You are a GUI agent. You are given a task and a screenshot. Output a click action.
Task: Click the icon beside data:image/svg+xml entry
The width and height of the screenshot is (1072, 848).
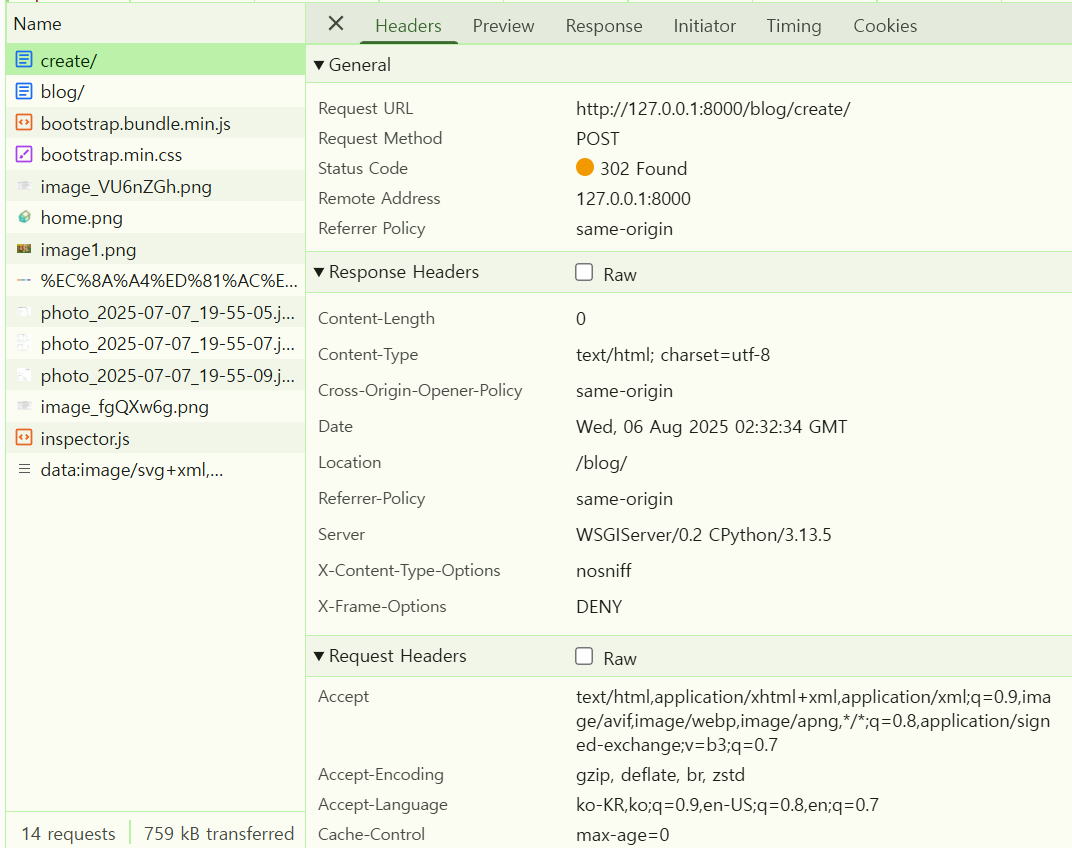[24, 470]
